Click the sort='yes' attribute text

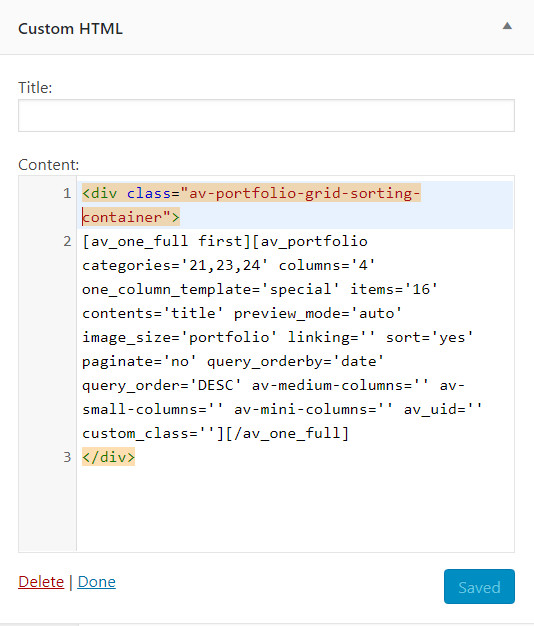click(x=429, y=337)
